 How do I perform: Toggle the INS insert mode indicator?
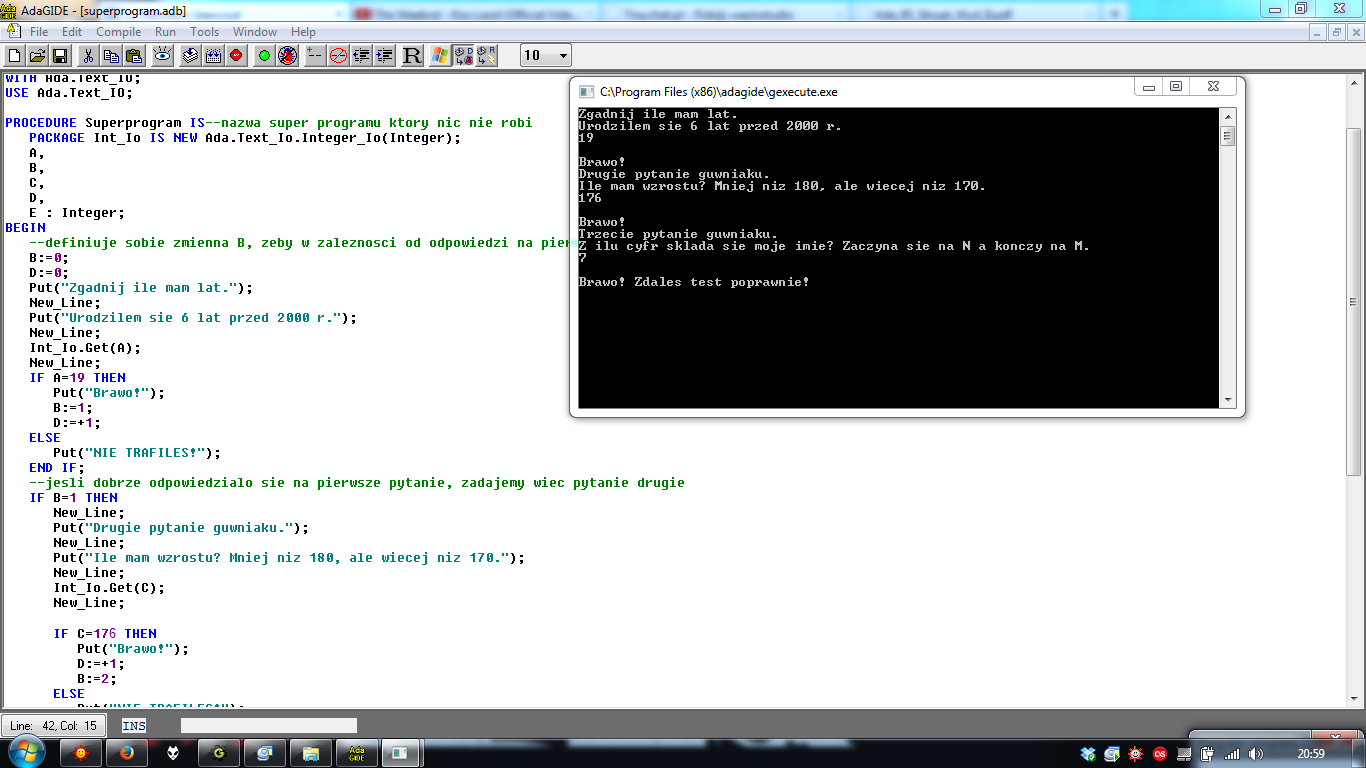click(133, 726)
